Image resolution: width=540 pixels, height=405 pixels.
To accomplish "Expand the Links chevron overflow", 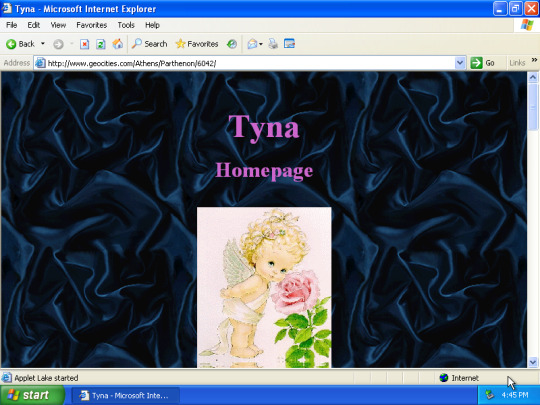I will click(x=534, y=60).
